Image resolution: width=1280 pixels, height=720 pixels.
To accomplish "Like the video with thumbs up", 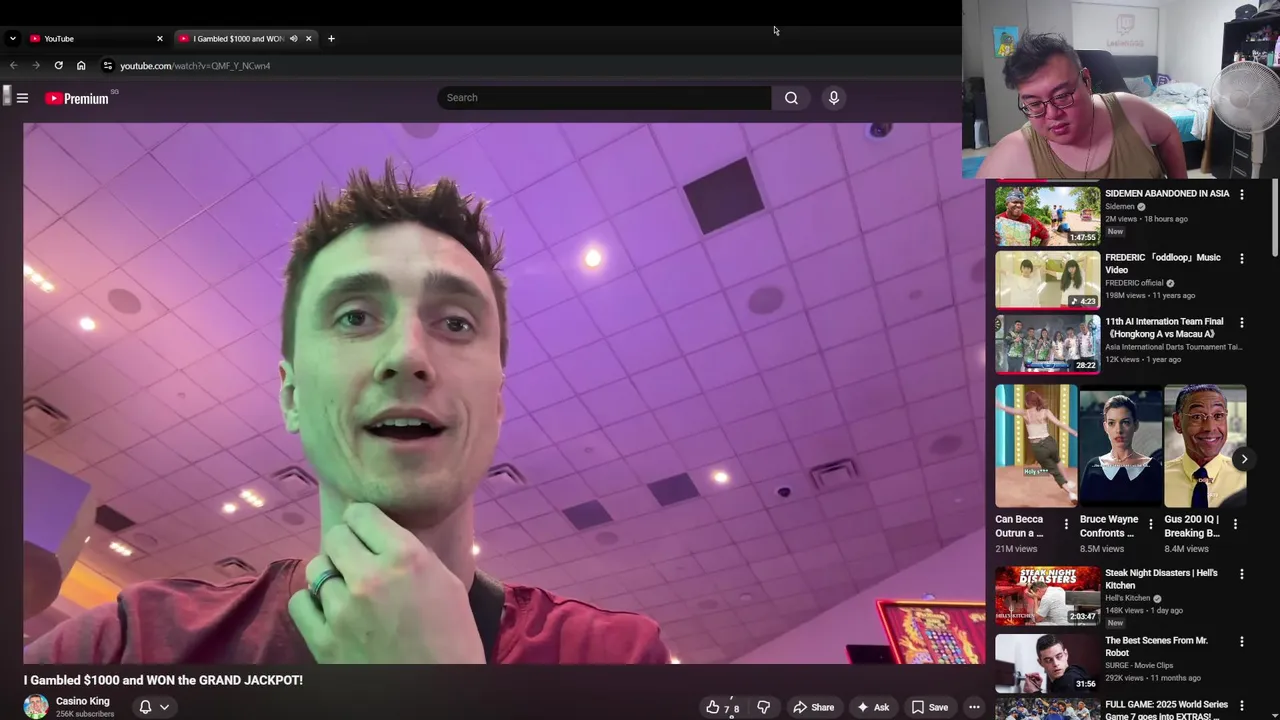I will (x=723, y=707).
